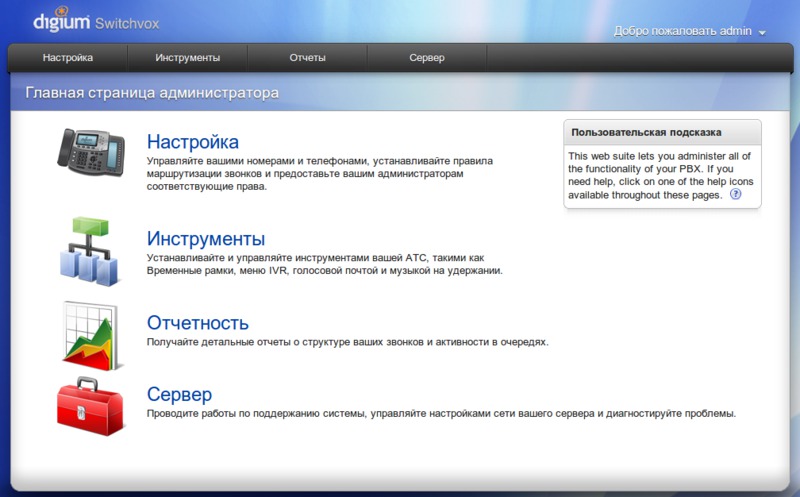
Task: Follow the large Сервер heading link
Action: point(180,394)
